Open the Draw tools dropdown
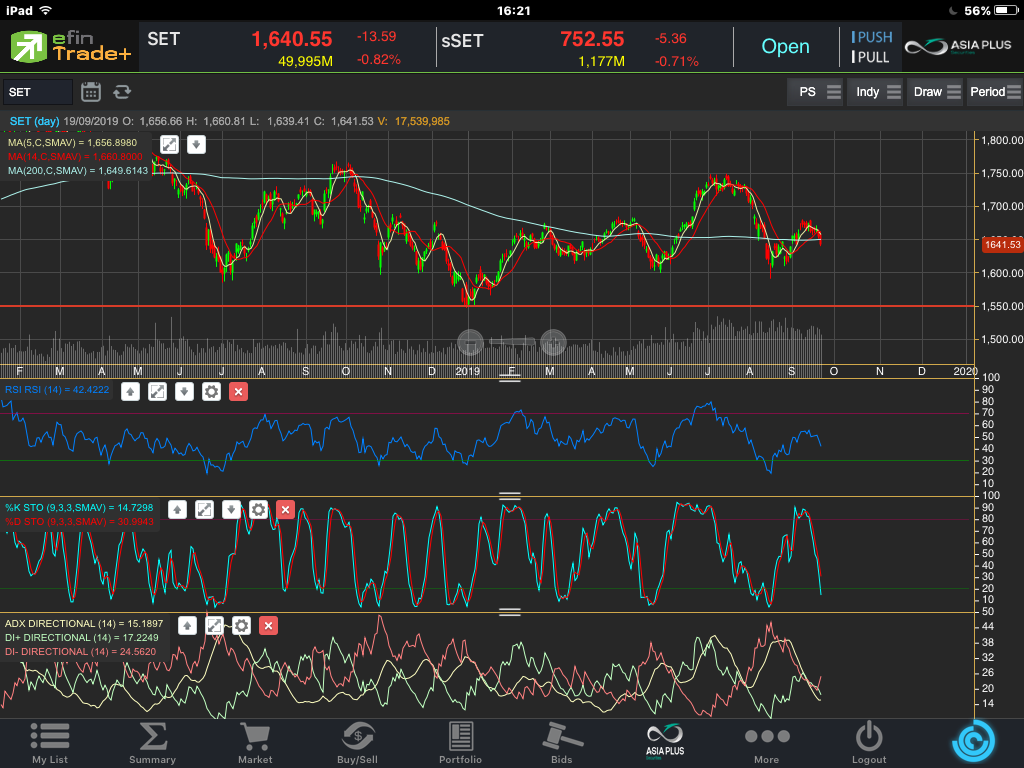 point(936,92)
